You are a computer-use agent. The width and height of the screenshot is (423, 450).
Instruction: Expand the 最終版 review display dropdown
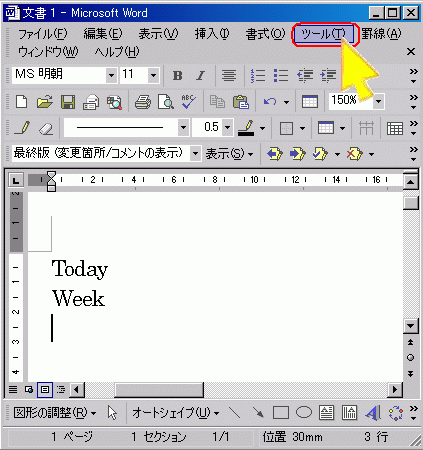point(196,154)
